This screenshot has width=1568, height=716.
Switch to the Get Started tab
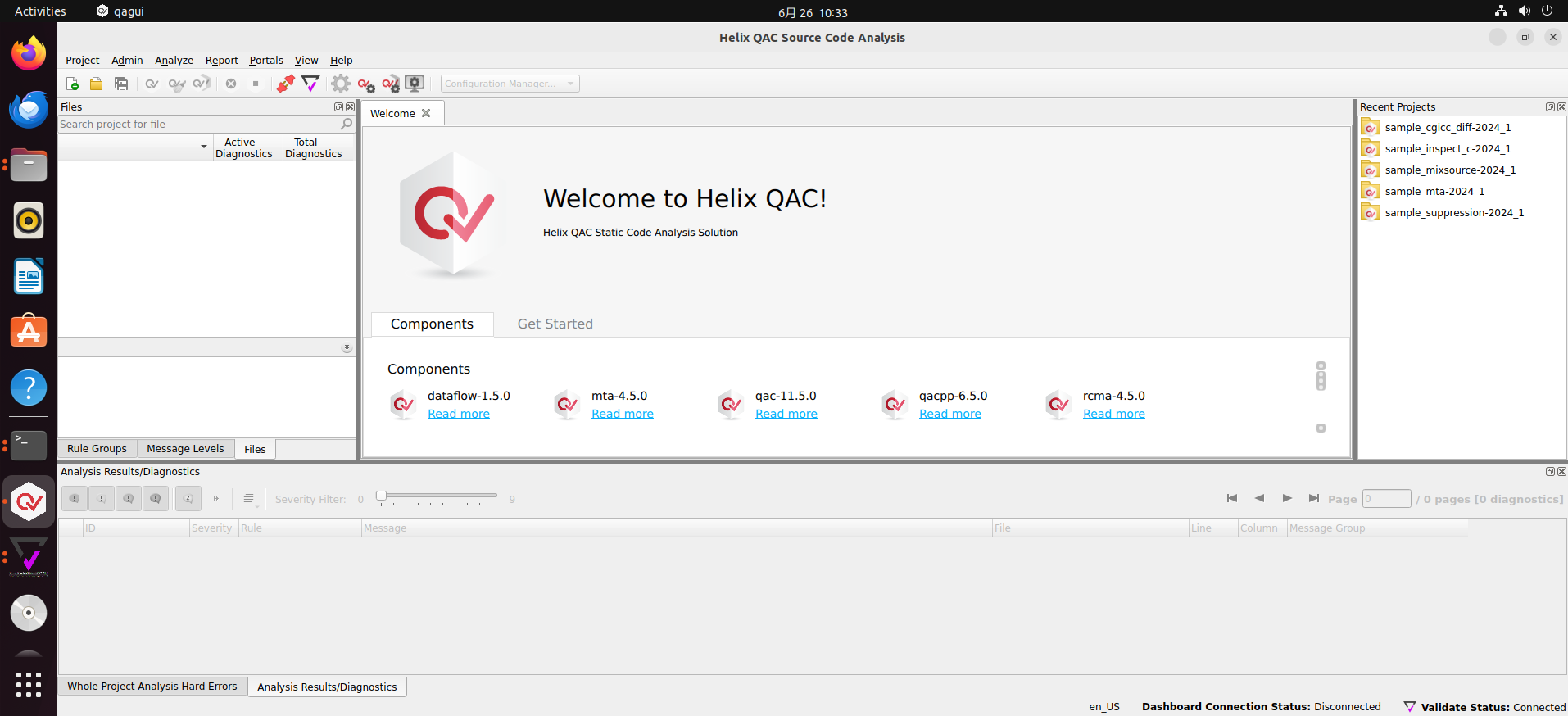point(555,324)
